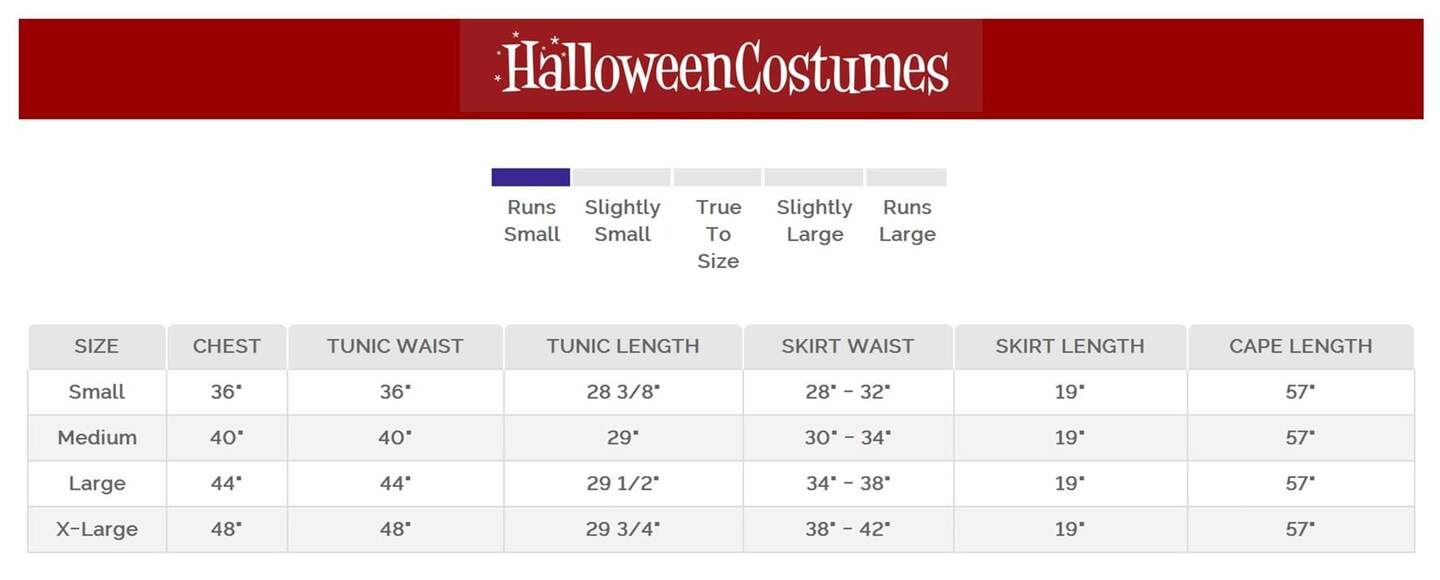Click the Runs Large fit segment

coord(906,177)
